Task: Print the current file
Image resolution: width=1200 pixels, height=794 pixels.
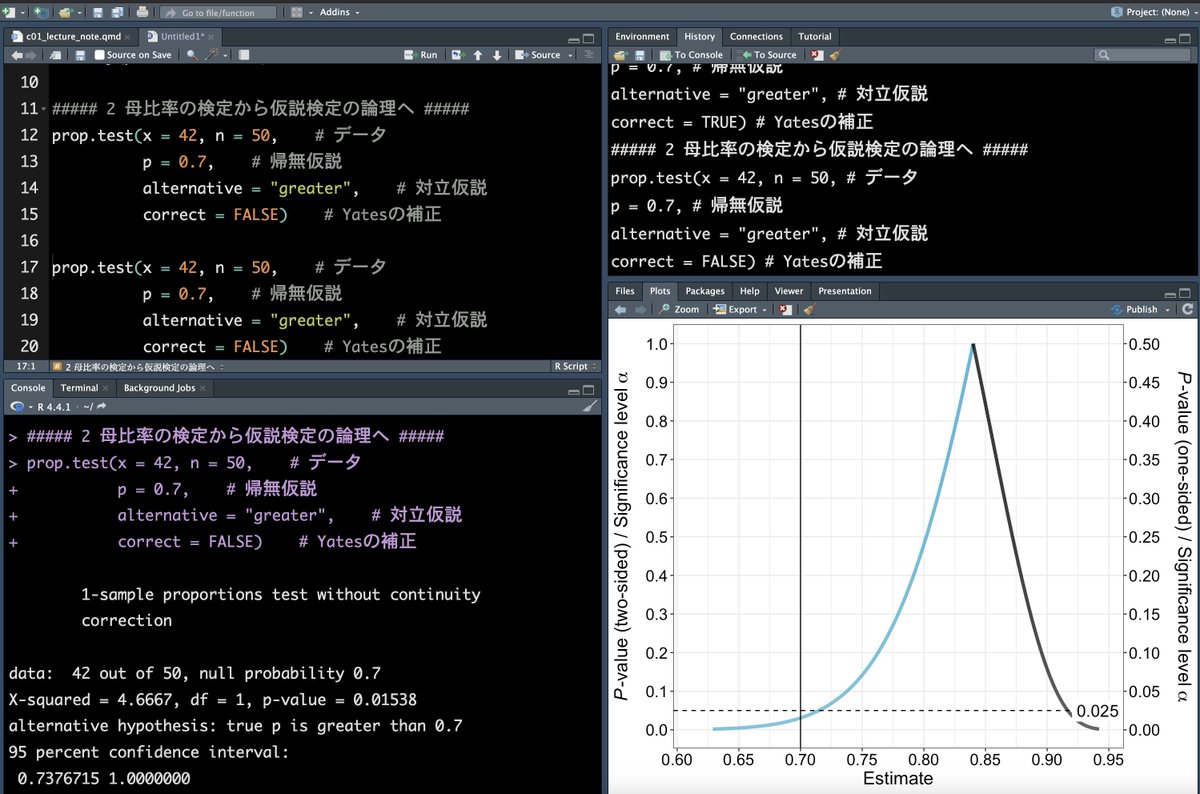Action: 142,12
